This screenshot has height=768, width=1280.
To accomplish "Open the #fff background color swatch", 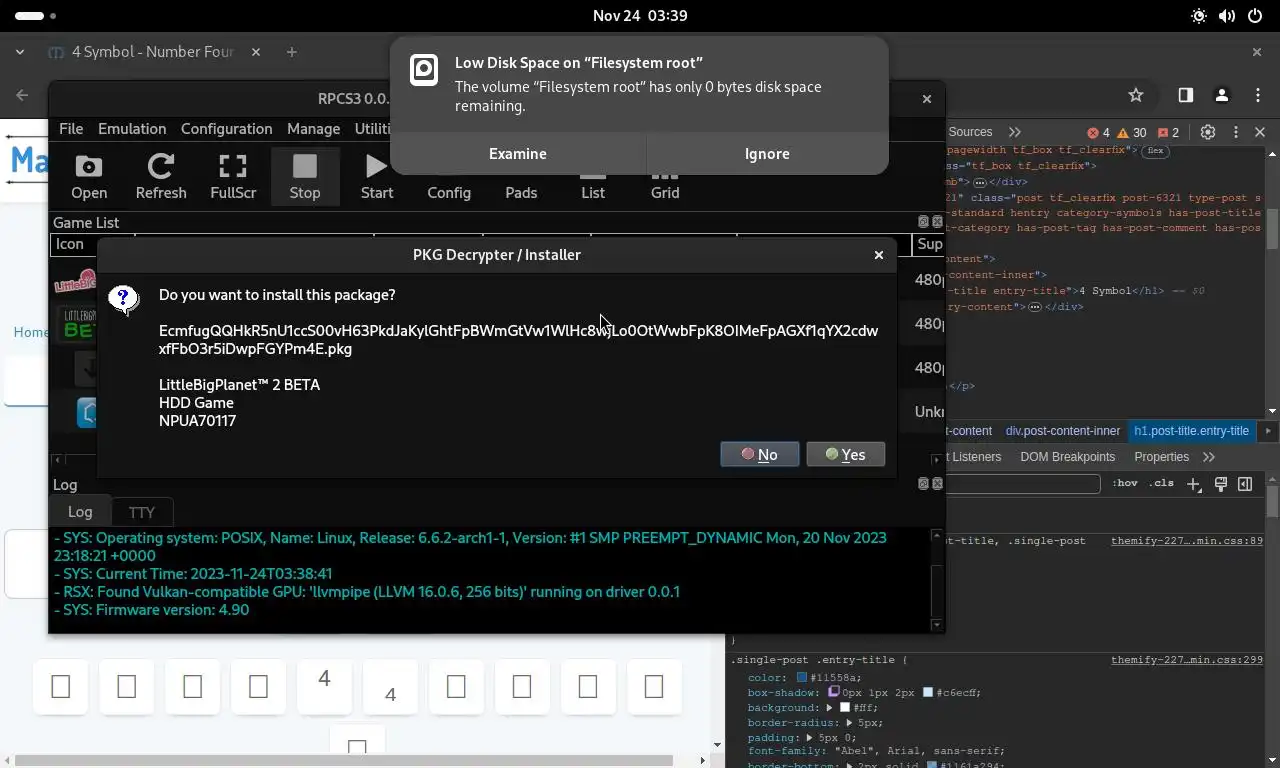I will 844,707.
